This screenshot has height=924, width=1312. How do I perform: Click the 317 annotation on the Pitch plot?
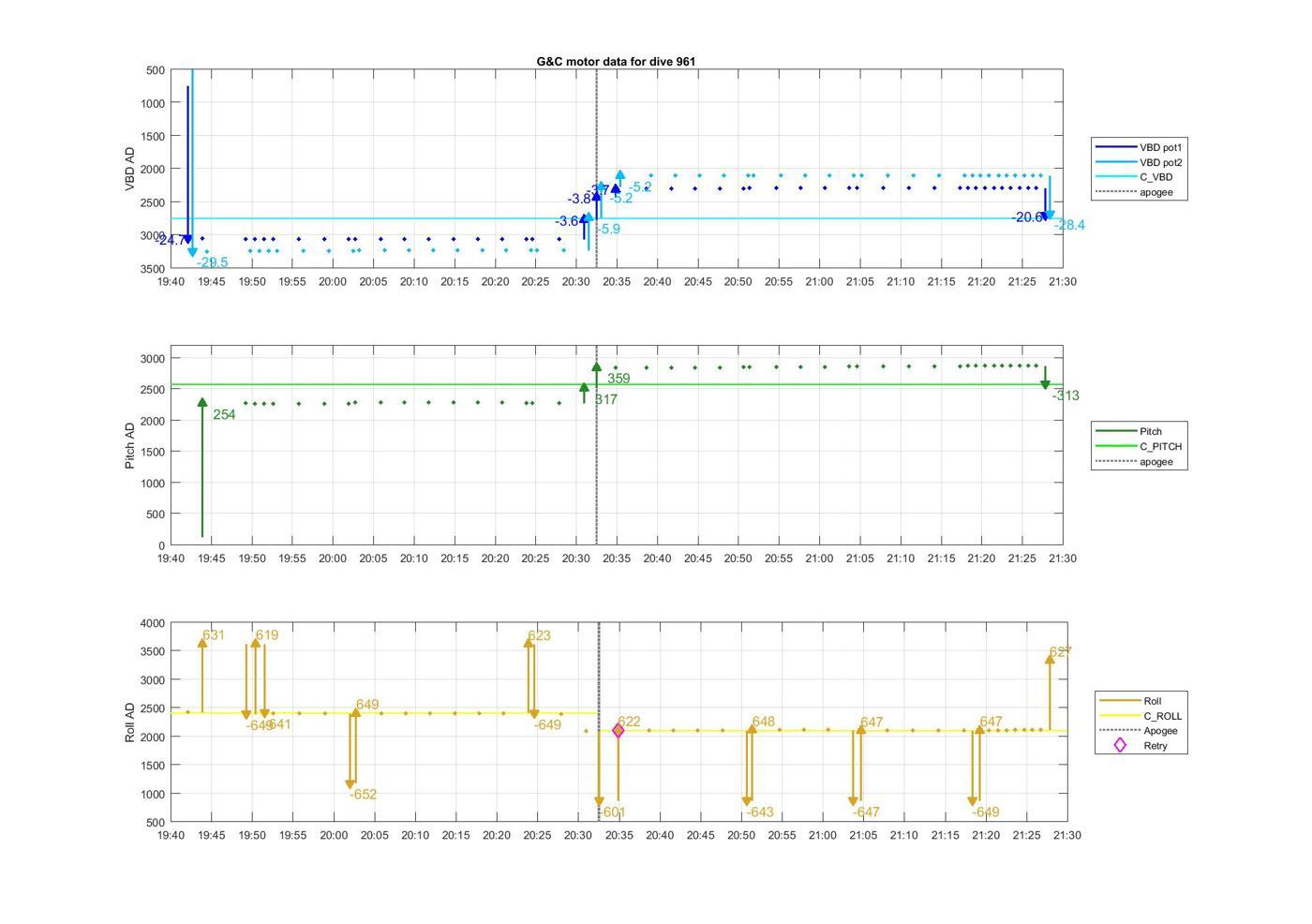tap(606, 399)
